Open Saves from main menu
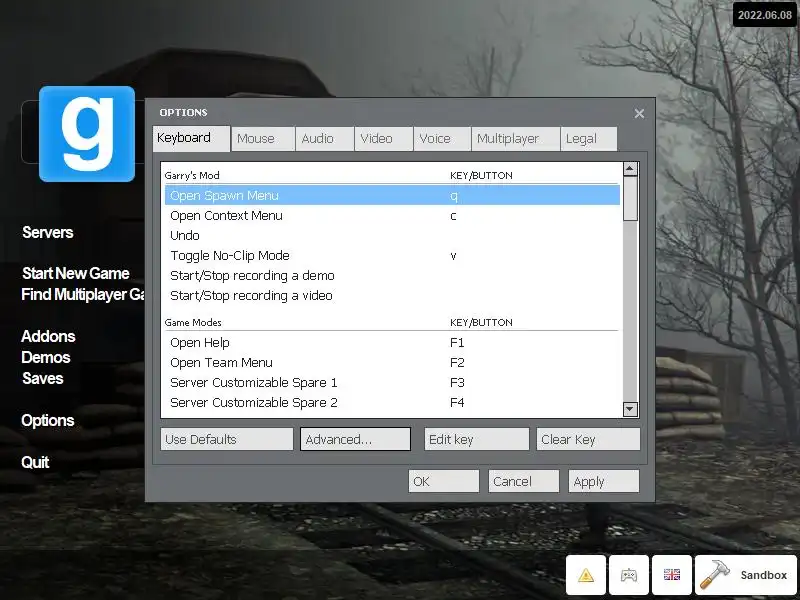 (x=42, y=378)
